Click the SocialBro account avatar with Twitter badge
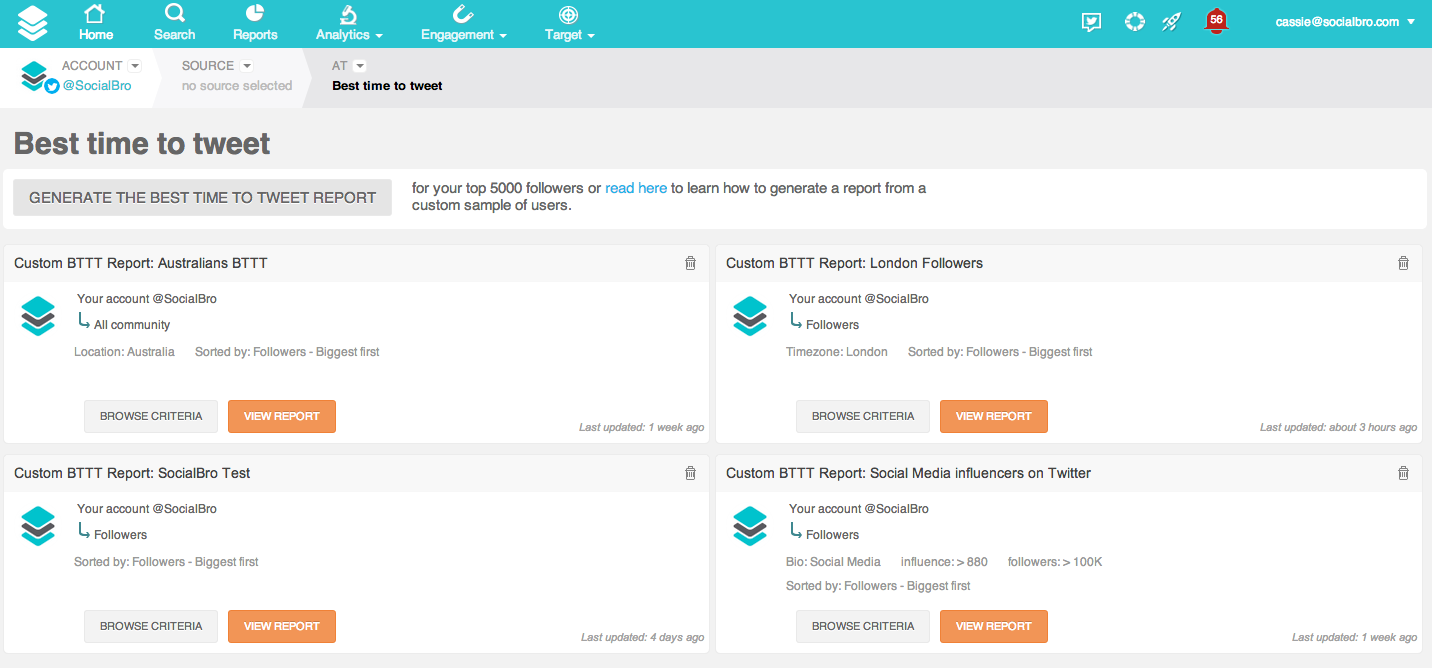This screenshot has height=668, width=1432. click(39, 77)
